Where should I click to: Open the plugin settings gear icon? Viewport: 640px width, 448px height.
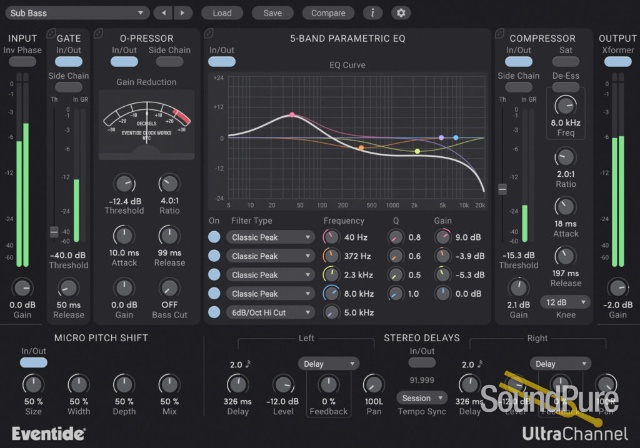pos(401,13)
